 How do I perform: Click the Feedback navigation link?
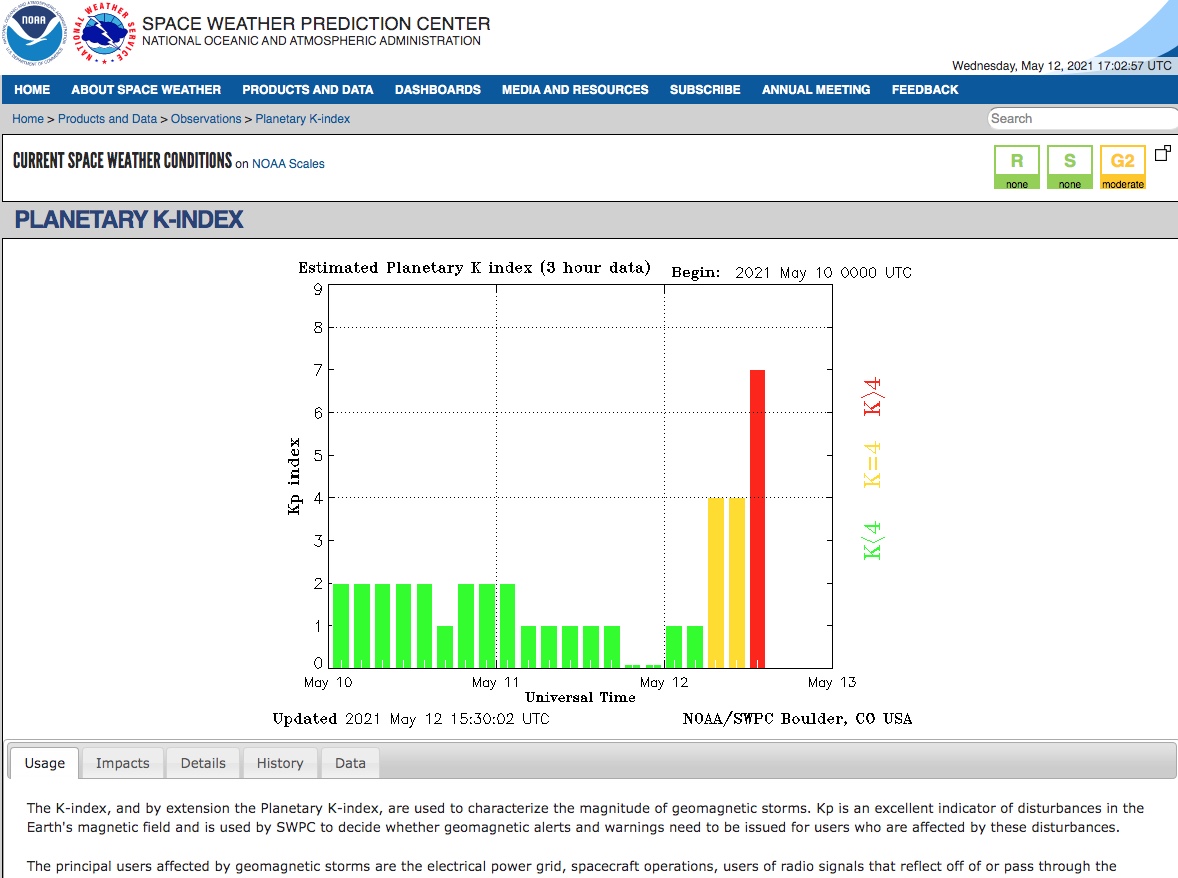(925, 90)
